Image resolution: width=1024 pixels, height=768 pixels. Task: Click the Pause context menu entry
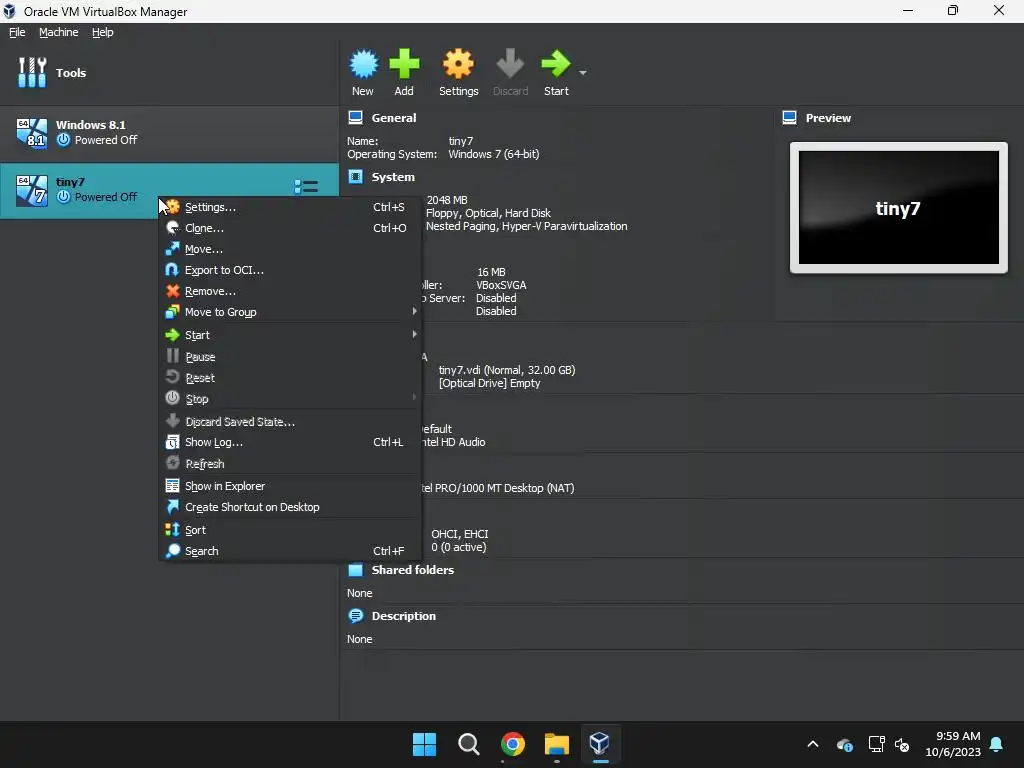[x=289, y=357]
